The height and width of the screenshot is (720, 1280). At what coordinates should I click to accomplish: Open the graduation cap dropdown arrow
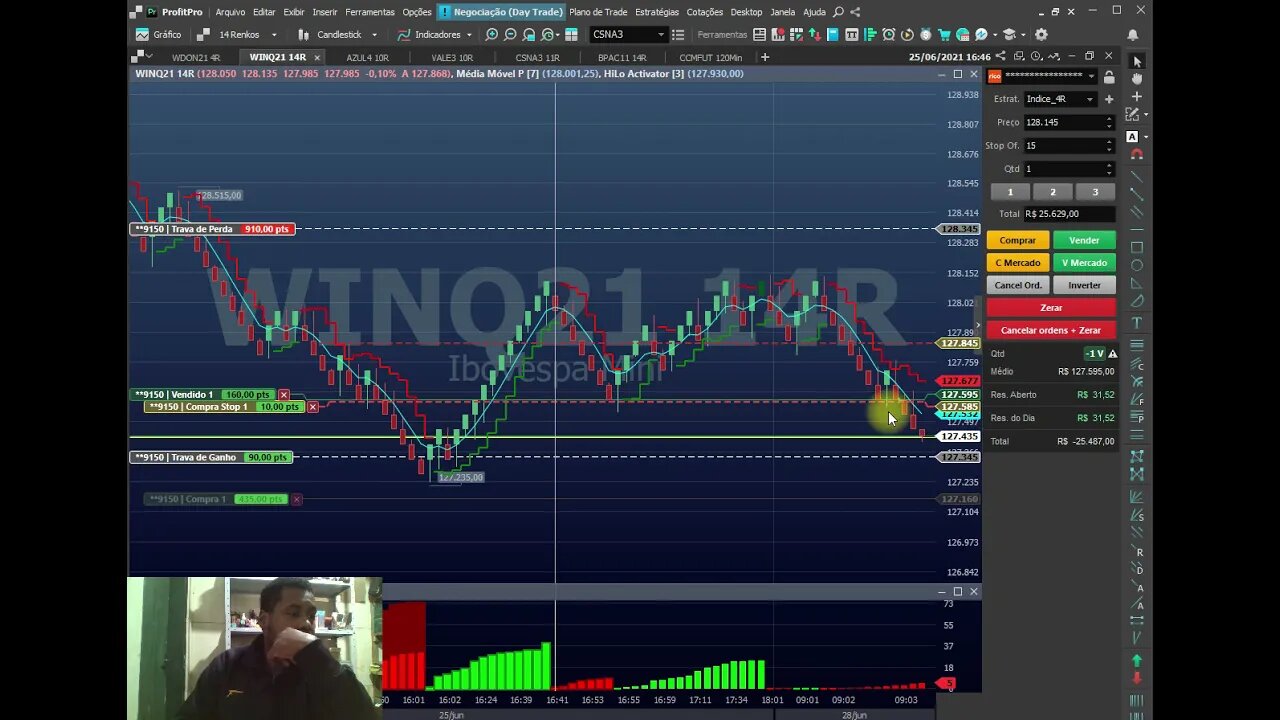click(1022, 34)
